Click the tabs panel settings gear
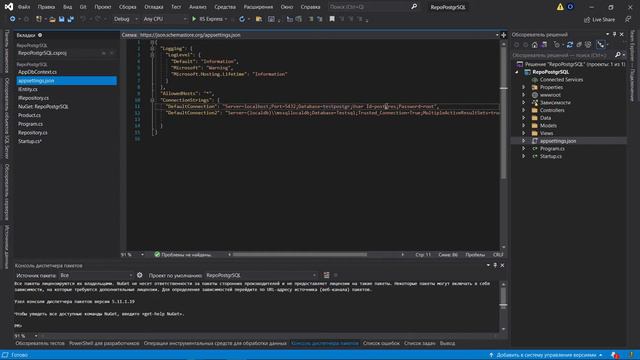The width and height of the screenshot is (640, 360). tap(40, 35)
